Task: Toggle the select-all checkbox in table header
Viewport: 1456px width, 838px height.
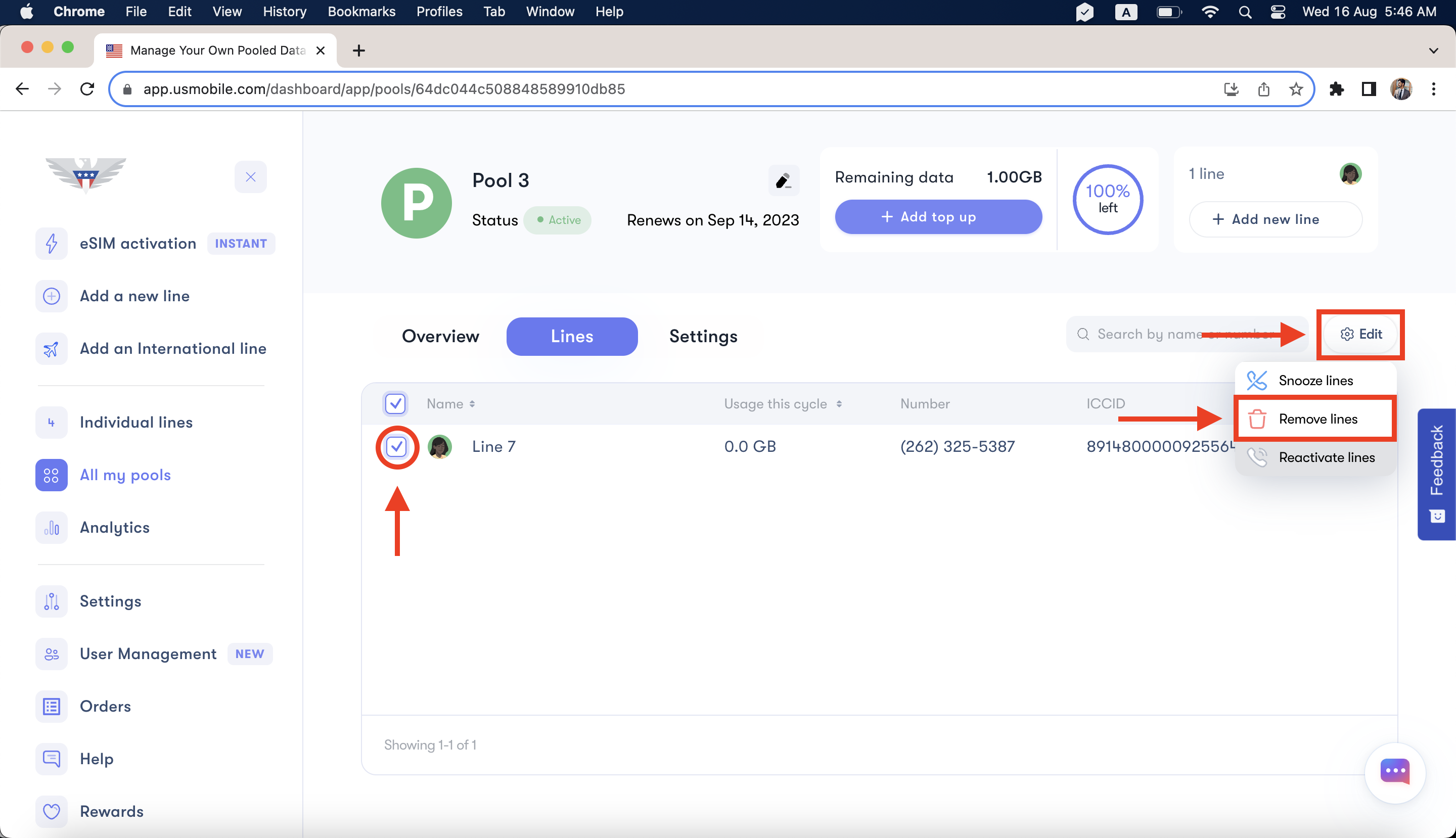Action: coord(395,403)
